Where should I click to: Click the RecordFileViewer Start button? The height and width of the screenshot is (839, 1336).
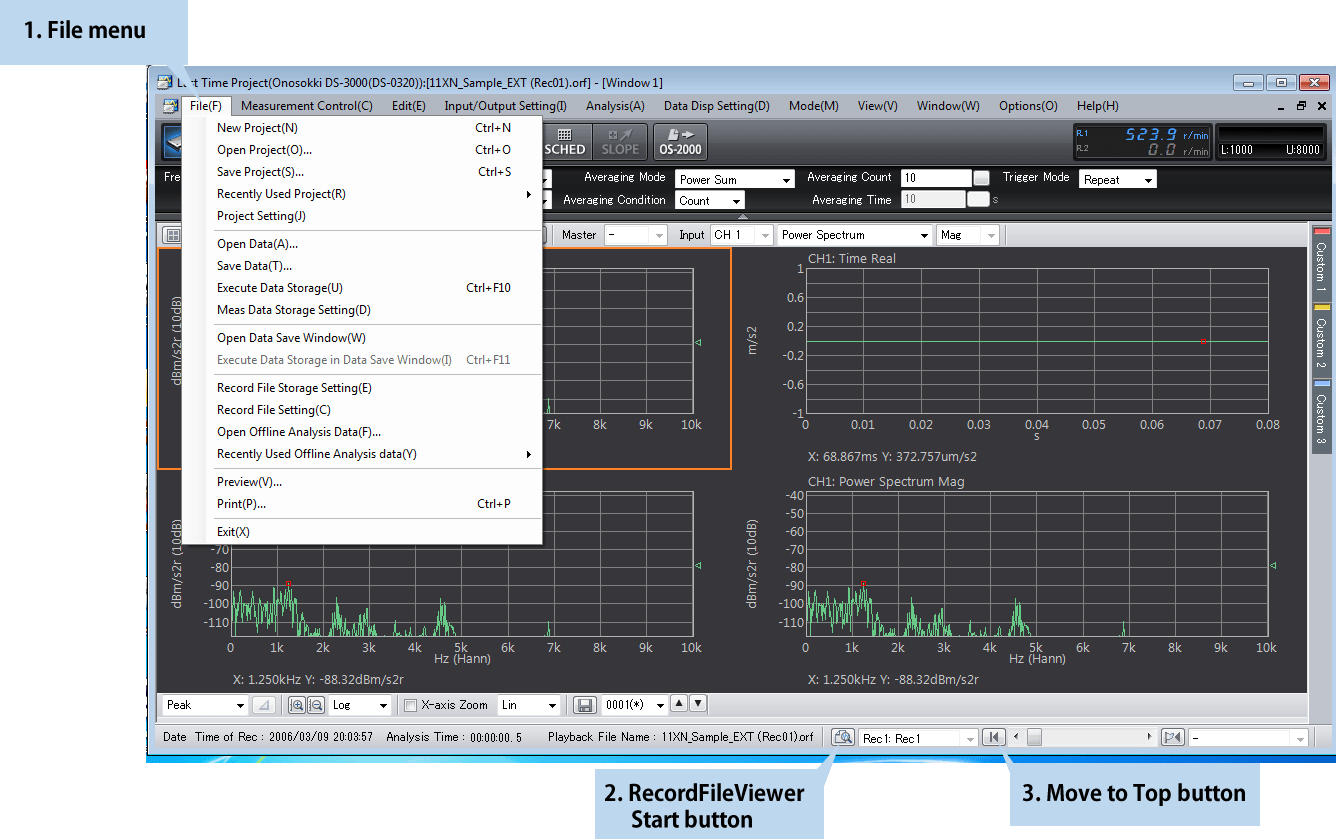[x=842, y=737]
